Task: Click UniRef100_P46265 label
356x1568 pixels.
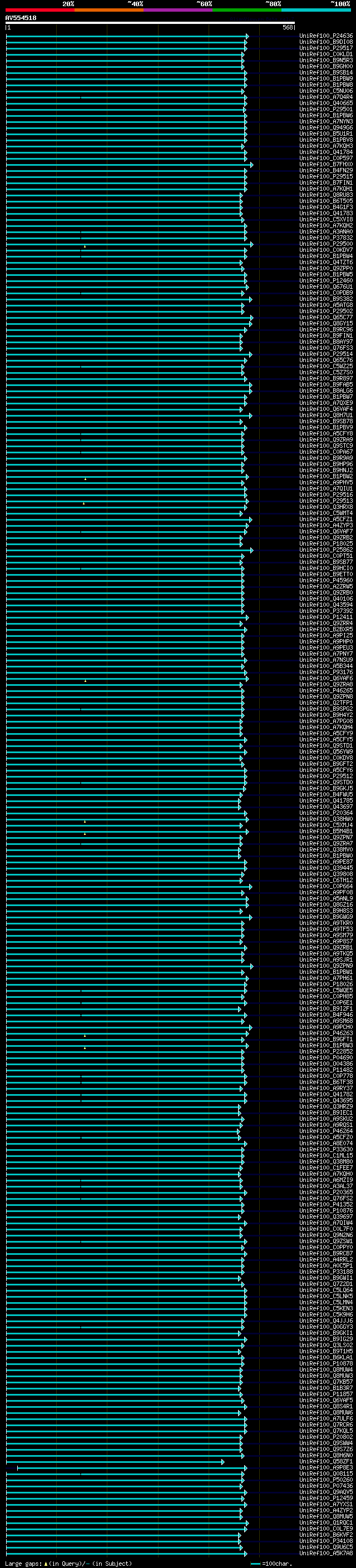Action: [326, 690]
